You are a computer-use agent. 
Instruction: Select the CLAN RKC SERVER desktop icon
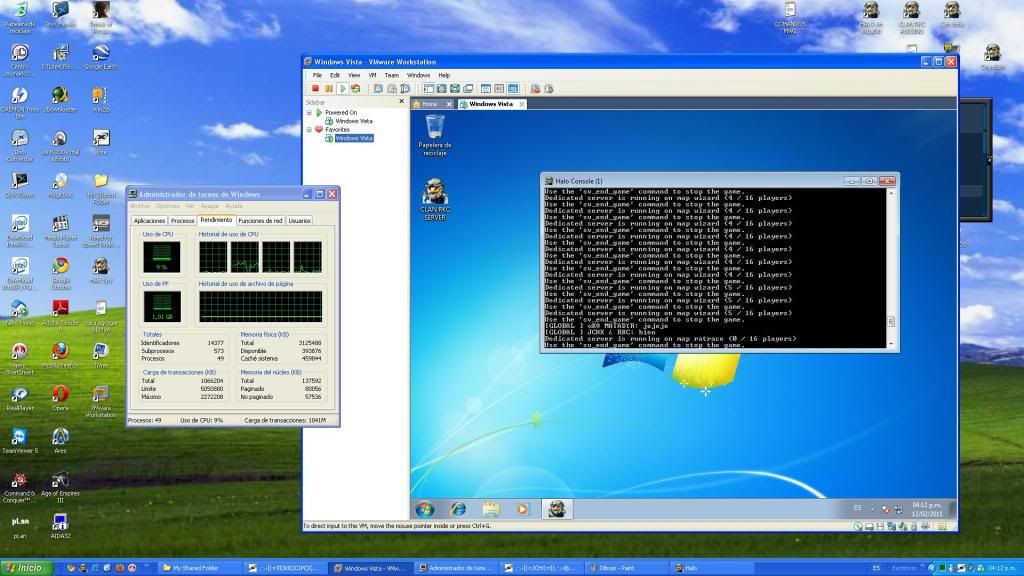pos(435,199)
